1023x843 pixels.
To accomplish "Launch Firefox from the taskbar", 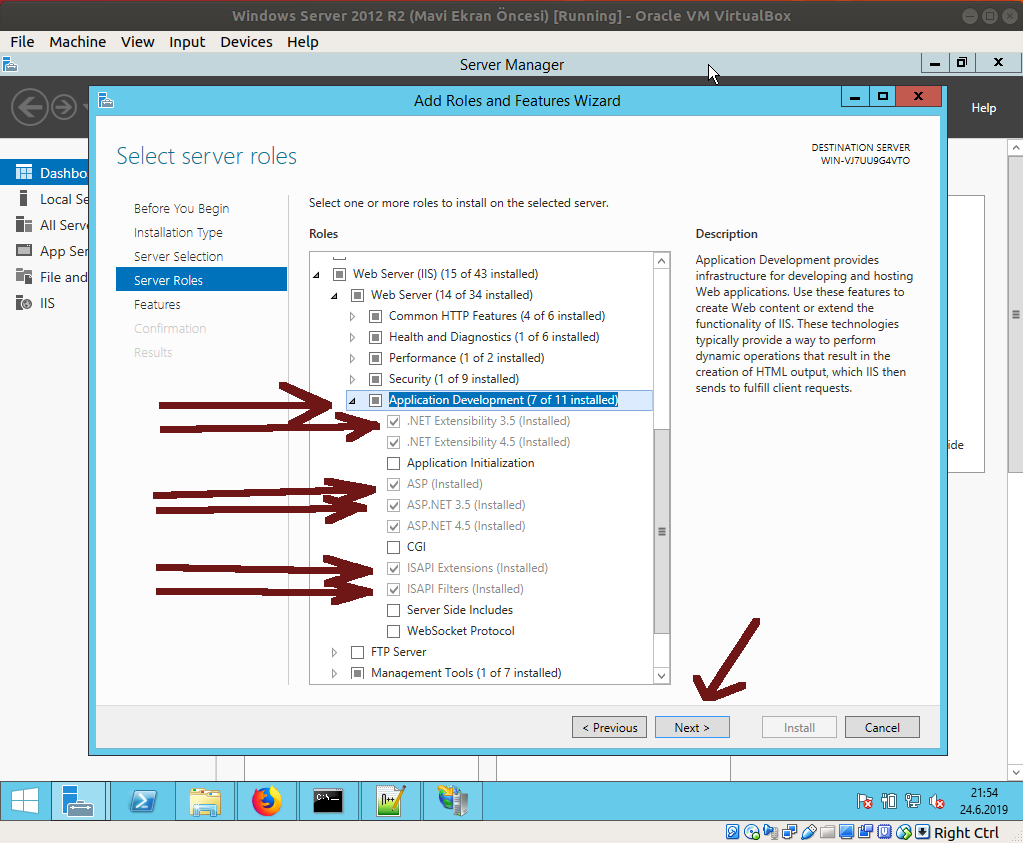I will (266, 801).
